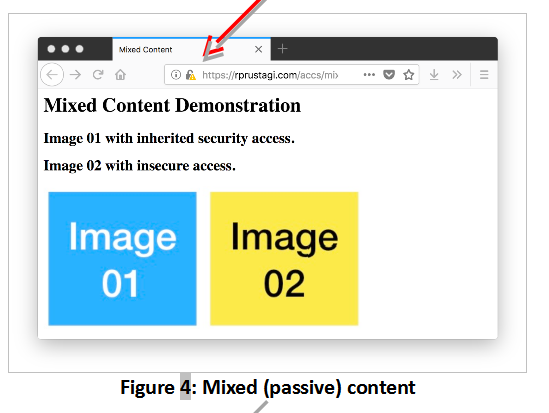Click the browser back arrow button
Image resolution: width=549 pixels, height=413 pixels.
[52, 75]
